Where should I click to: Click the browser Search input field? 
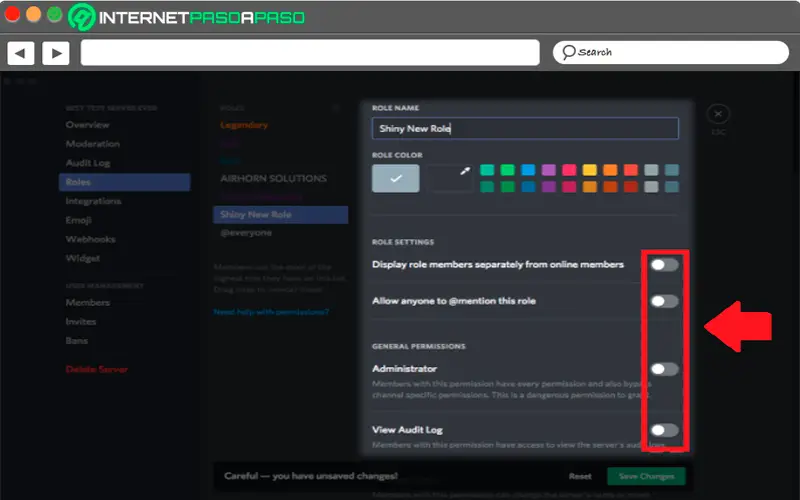(670, 52)
